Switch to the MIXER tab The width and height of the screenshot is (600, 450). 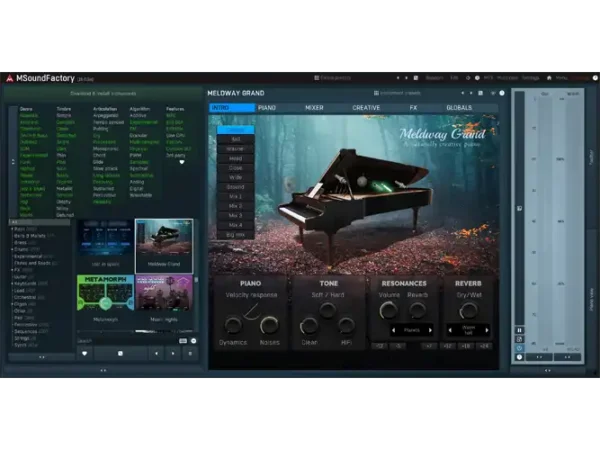click(x=314, y=108)
